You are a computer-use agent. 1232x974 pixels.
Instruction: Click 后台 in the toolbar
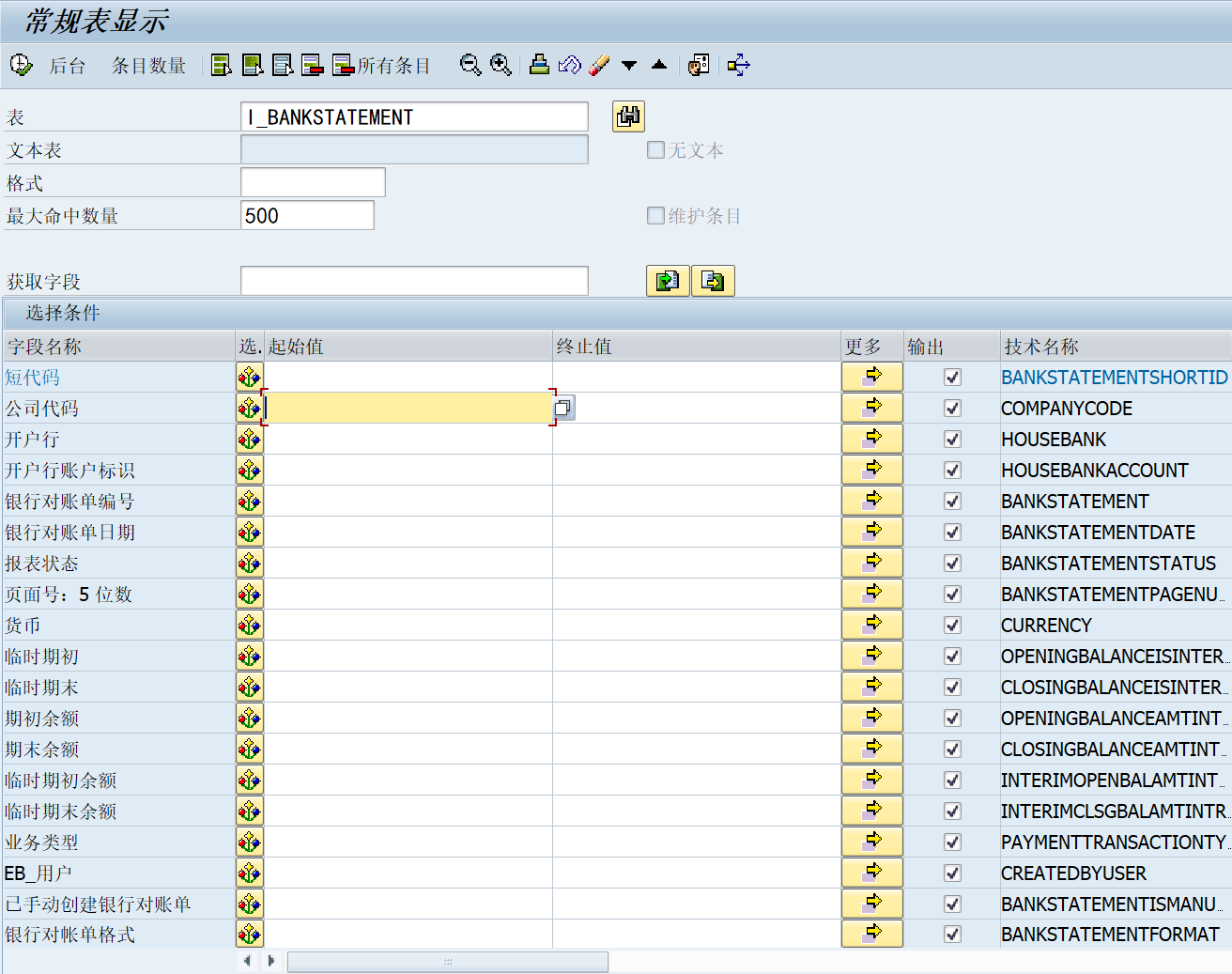(68, 66)
